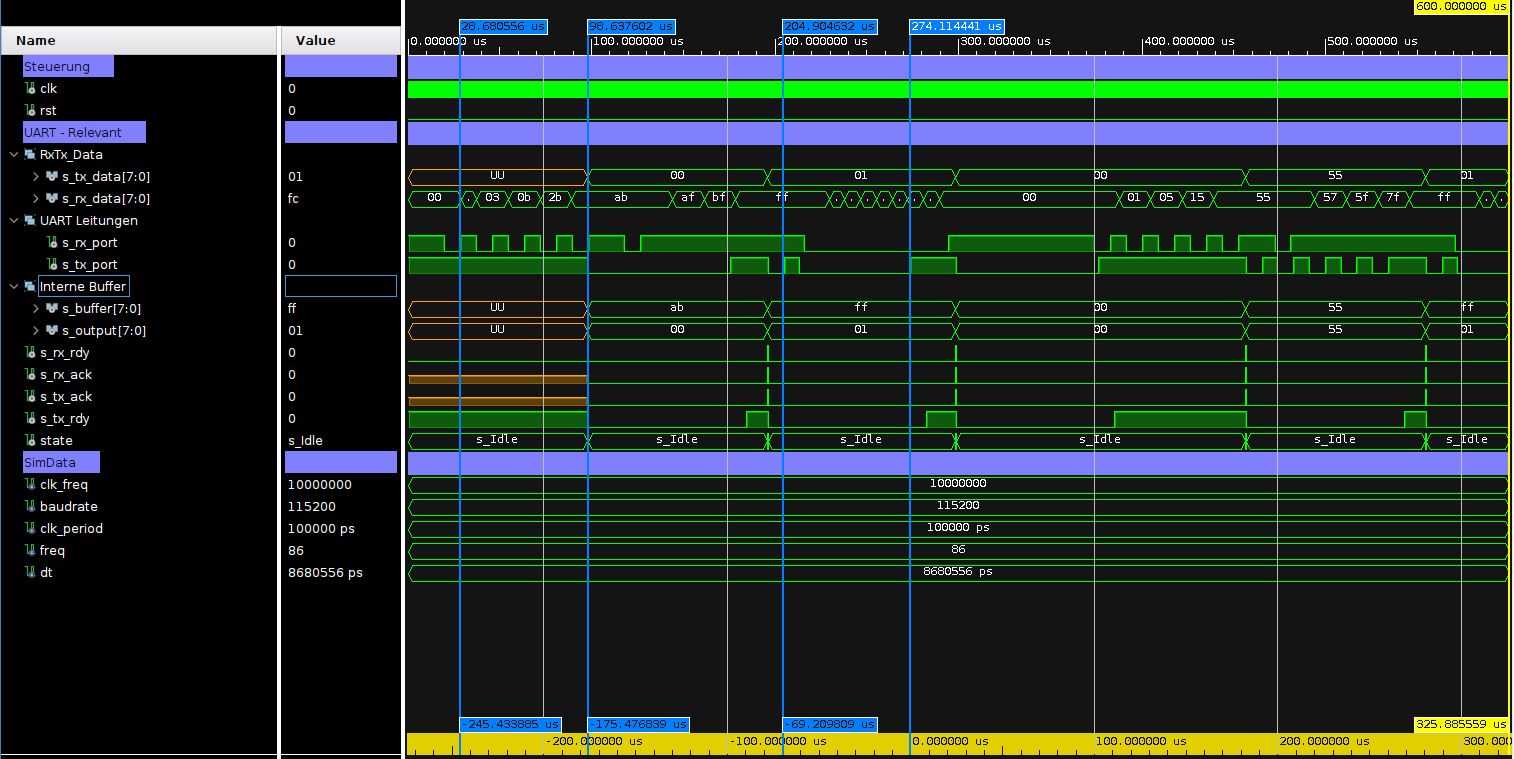Click the -245.433885 us delta label
Image resolution: width=1514 pixels, height=759 pixels.
[510, 724]
